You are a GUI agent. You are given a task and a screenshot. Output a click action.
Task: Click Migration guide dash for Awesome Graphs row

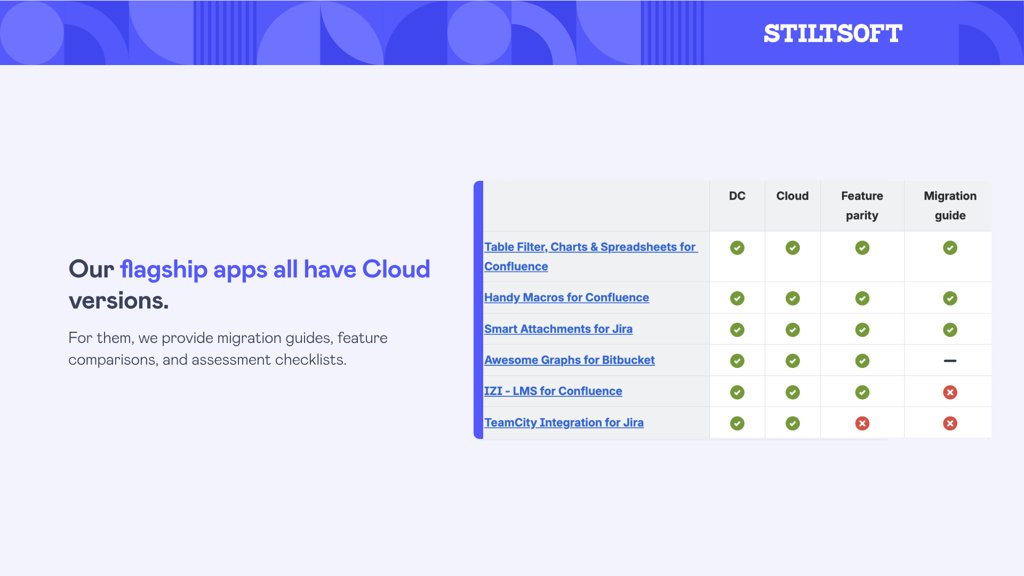[950, 360]
